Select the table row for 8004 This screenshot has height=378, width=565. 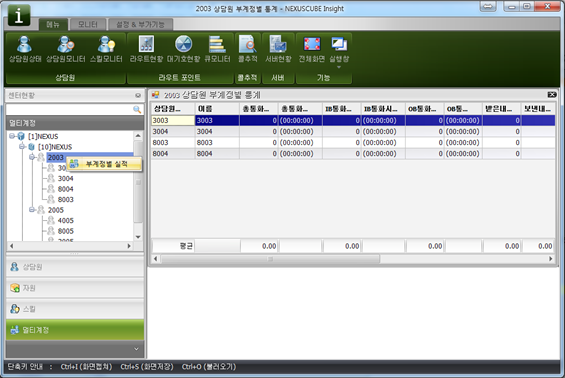[x=353, y=154]
